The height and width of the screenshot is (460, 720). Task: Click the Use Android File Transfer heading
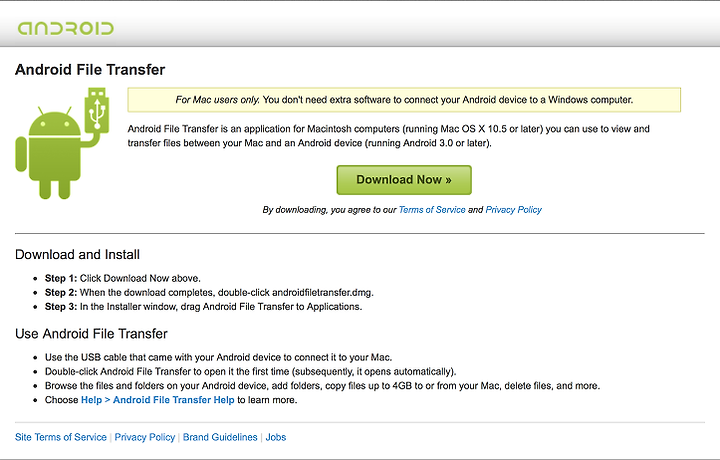click(x=91, y=334)
